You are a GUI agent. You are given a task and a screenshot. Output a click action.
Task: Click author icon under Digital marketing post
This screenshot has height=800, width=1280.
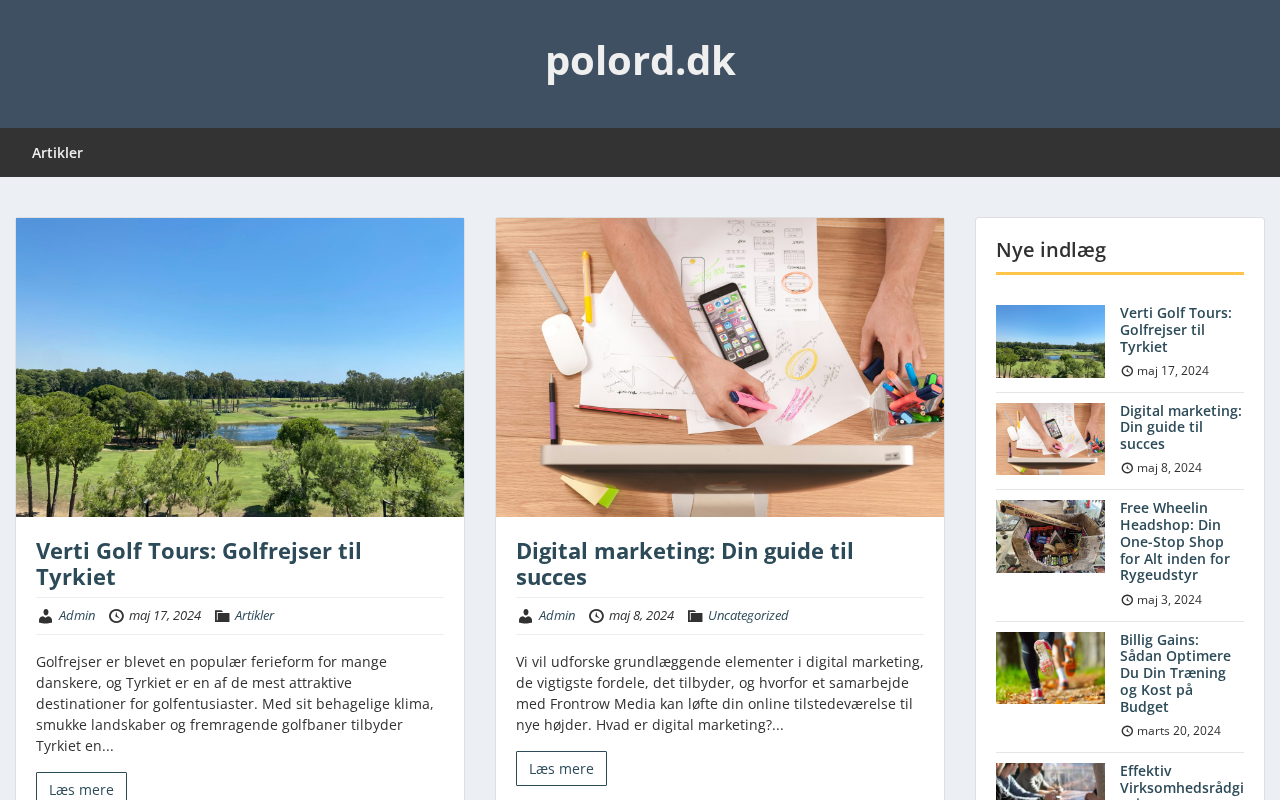(x=525, y=616)
